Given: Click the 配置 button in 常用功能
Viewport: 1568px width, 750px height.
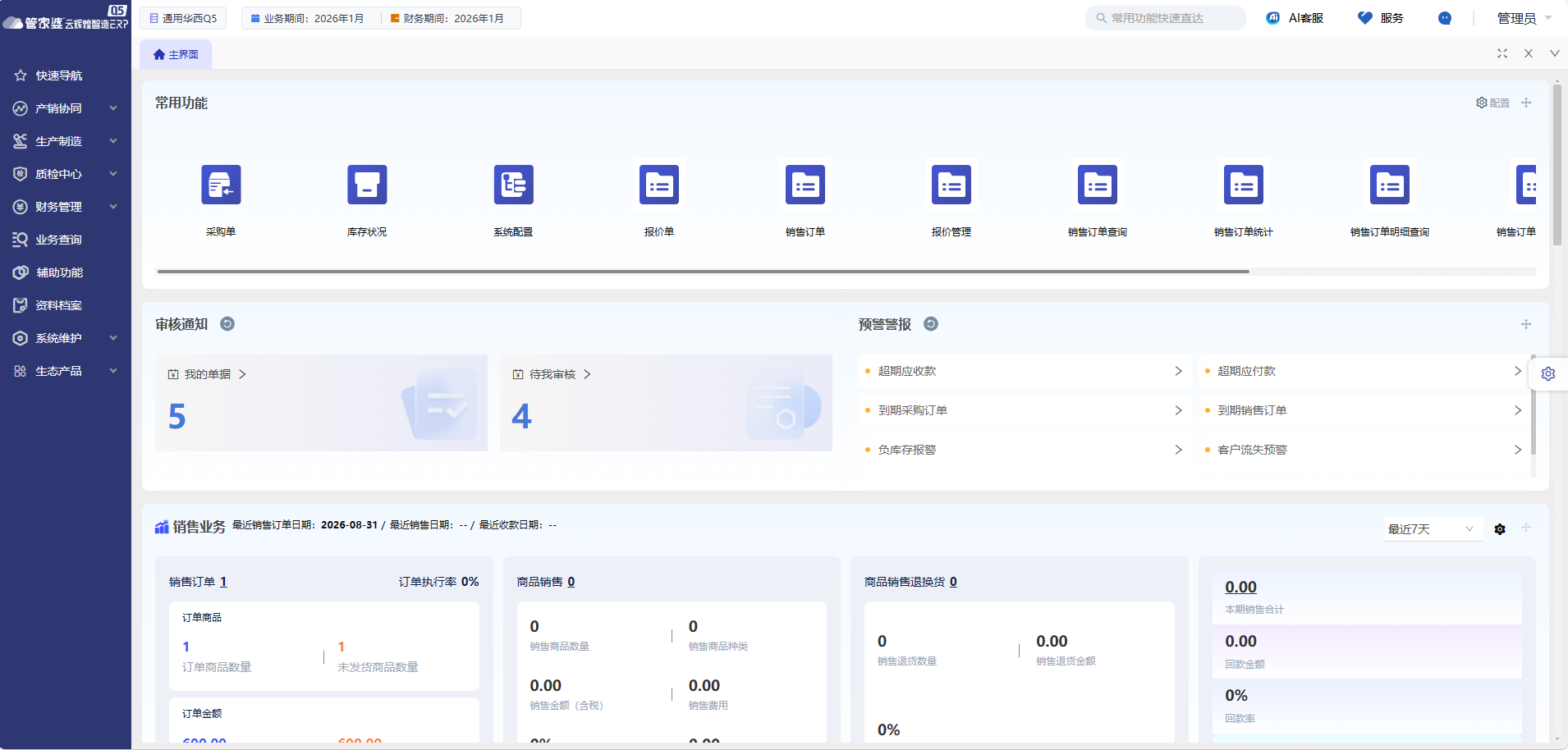Looking at the screenshot, I should tap(1493, 103).
